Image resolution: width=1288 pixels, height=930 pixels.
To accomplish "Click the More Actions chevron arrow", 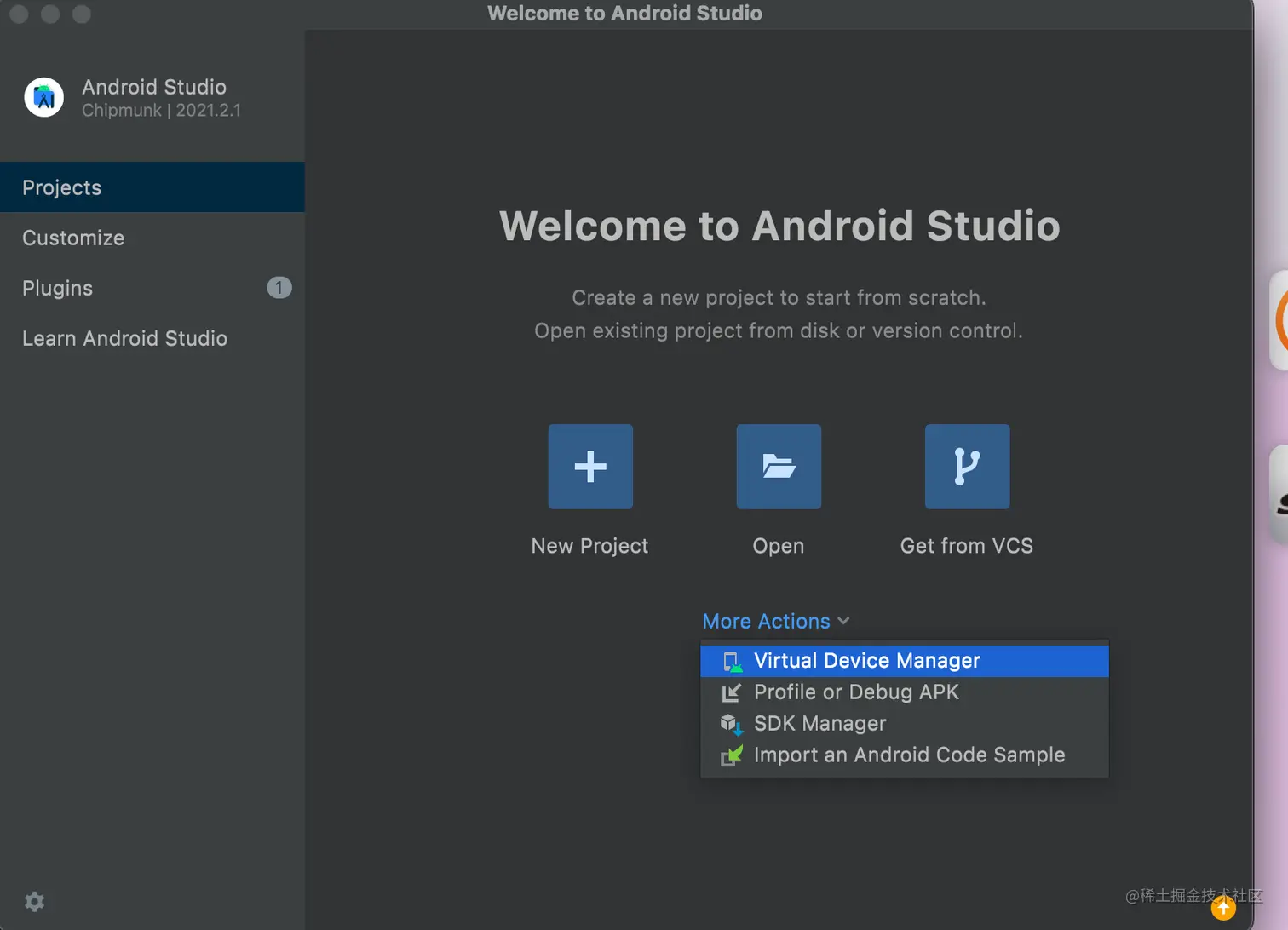I will click(843, 621).
